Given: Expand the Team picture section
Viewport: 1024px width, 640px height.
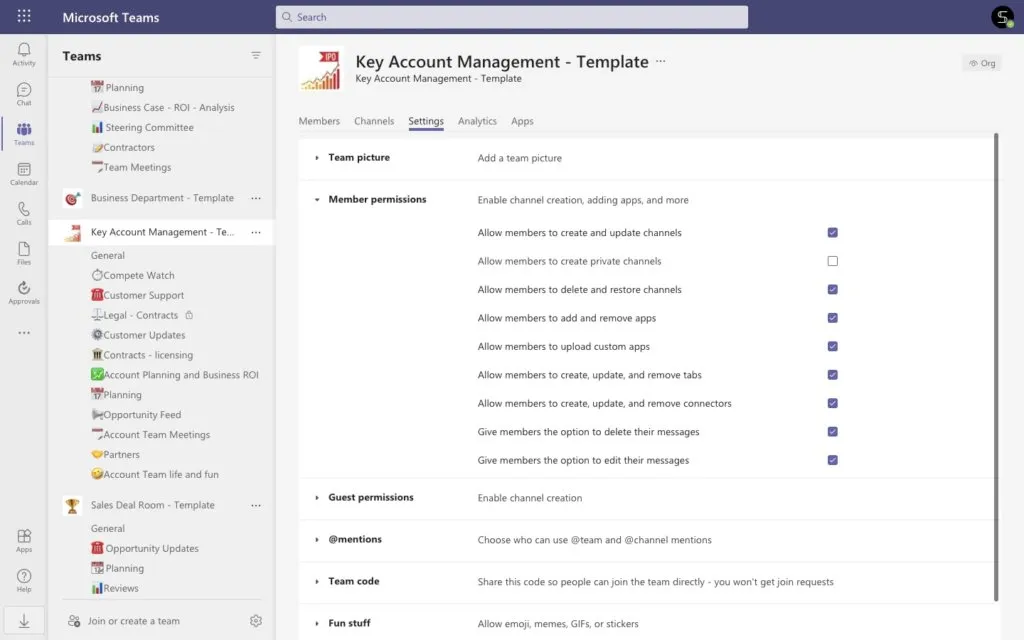Looking at the screenshot, I should (x=317, y=158).
